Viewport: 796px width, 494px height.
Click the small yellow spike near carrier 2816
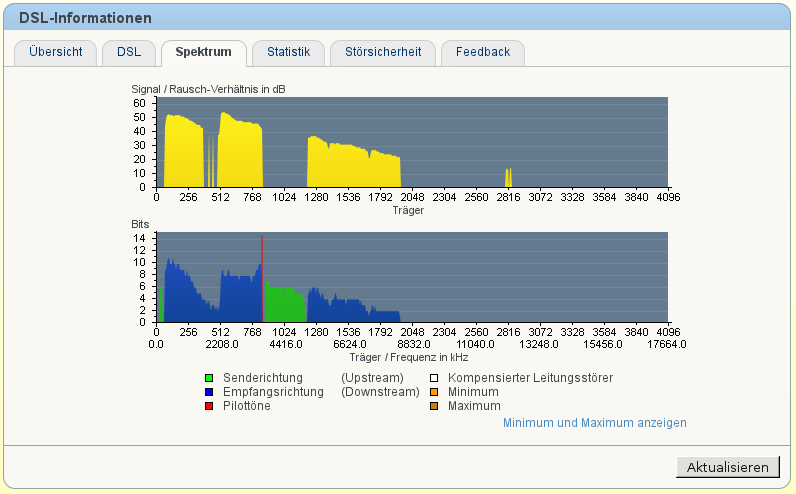coord(508,179)
